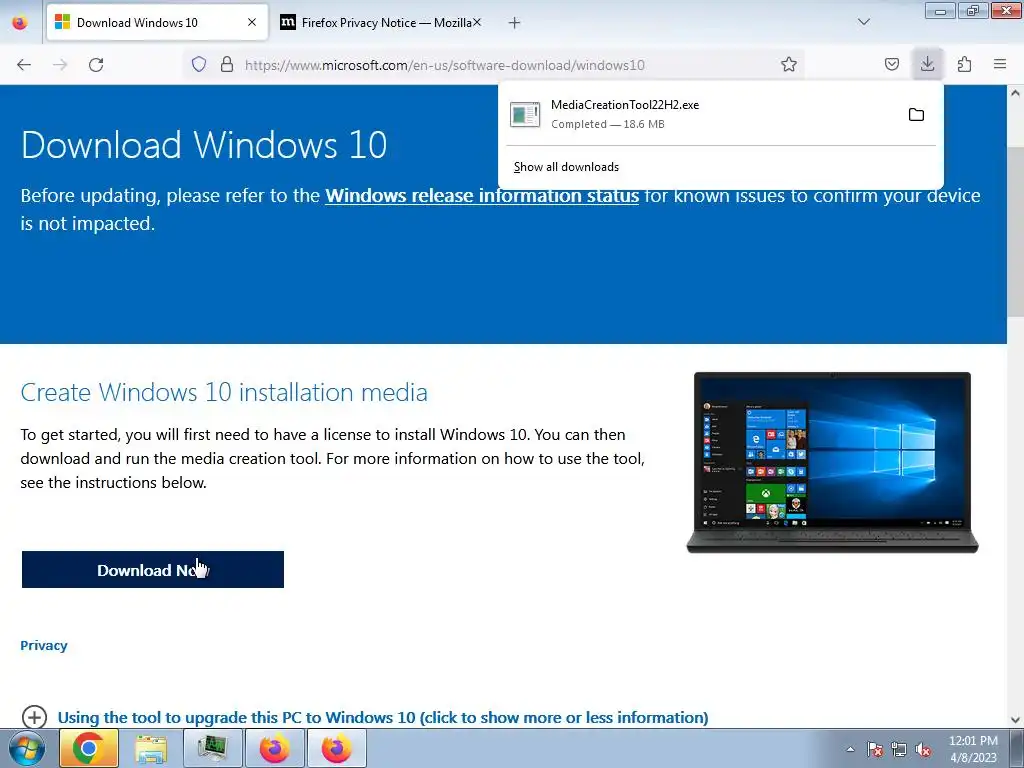Screen dimensions: 1024x768
Task: Click the Using the tool to upgrade link text
Action: 383,717
